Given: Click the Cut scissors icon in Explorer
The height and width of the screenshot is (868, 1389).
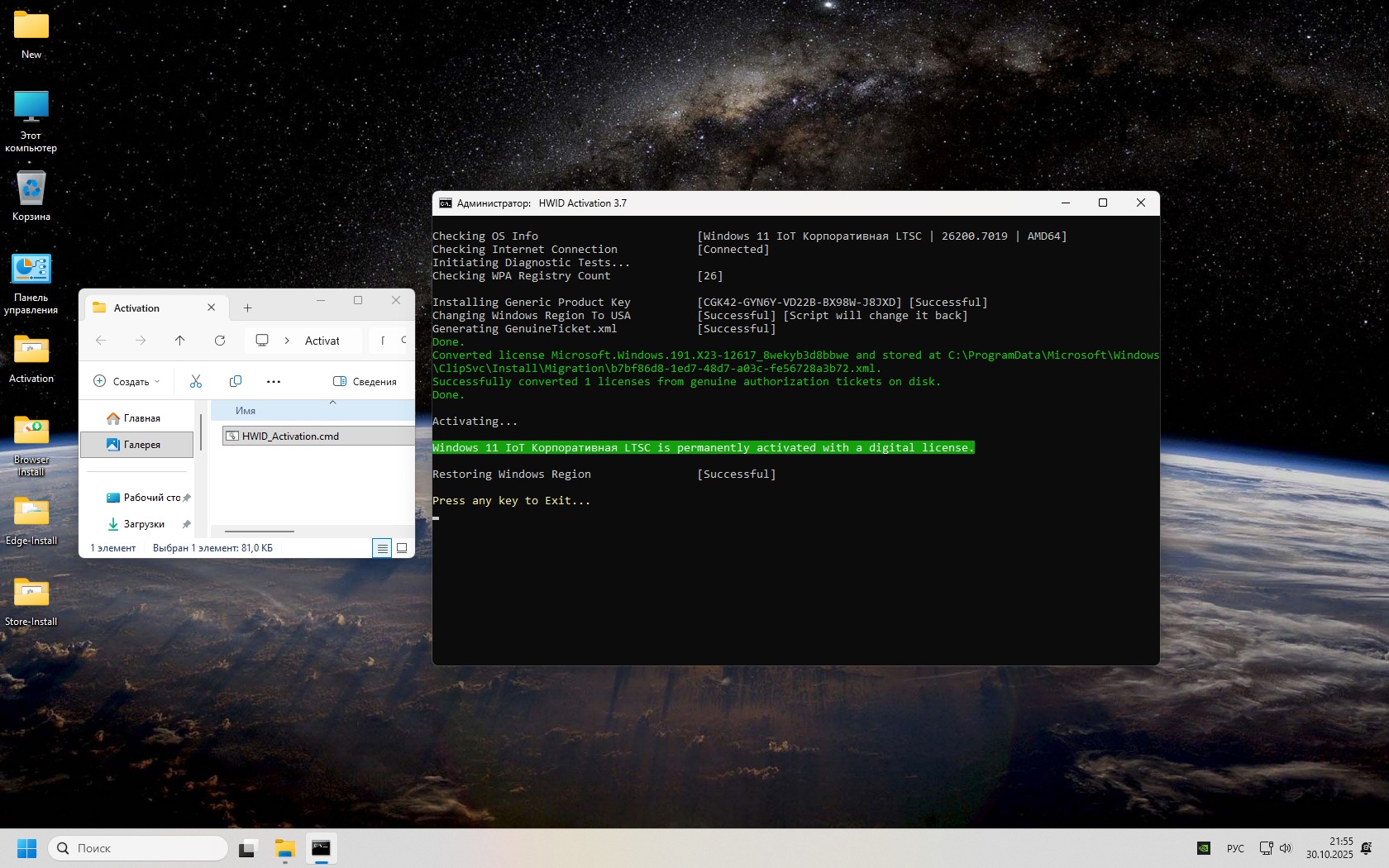Looking at the screenshot, I should tap(196, 381).
